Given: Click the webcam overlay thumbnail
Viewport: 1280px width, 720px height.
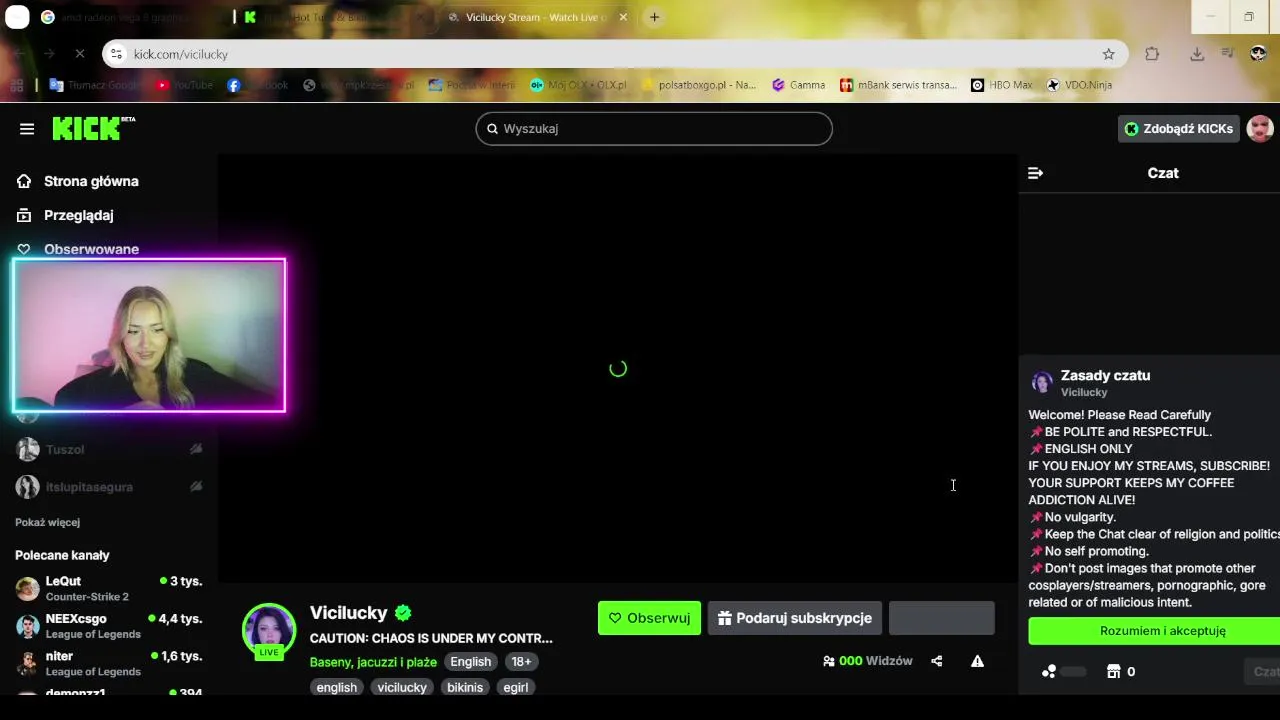Looking at the screenshot, I should (x=149, y=335).
